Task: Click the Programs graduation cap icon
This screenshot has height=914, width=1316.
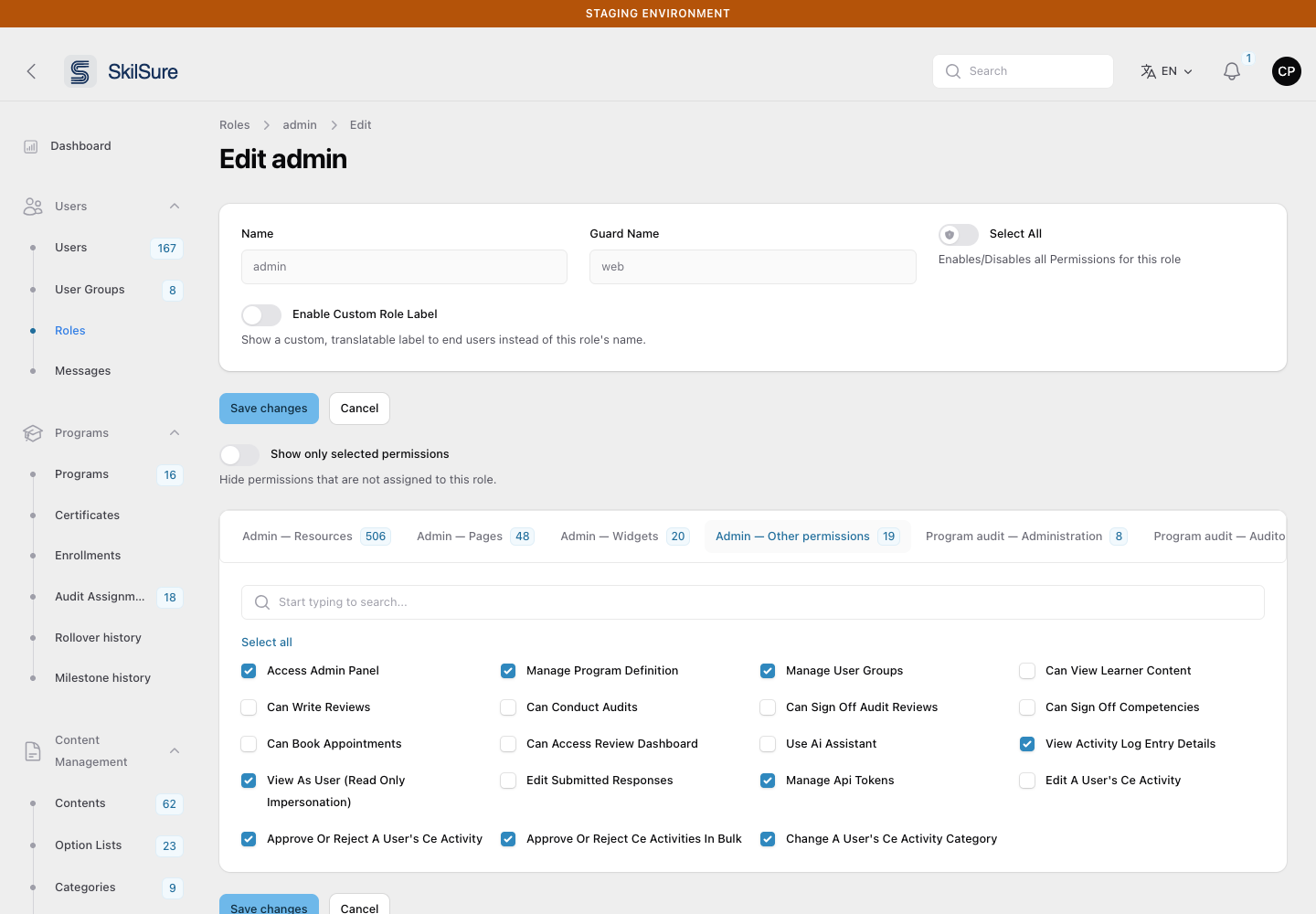Action: pos(33,433)
